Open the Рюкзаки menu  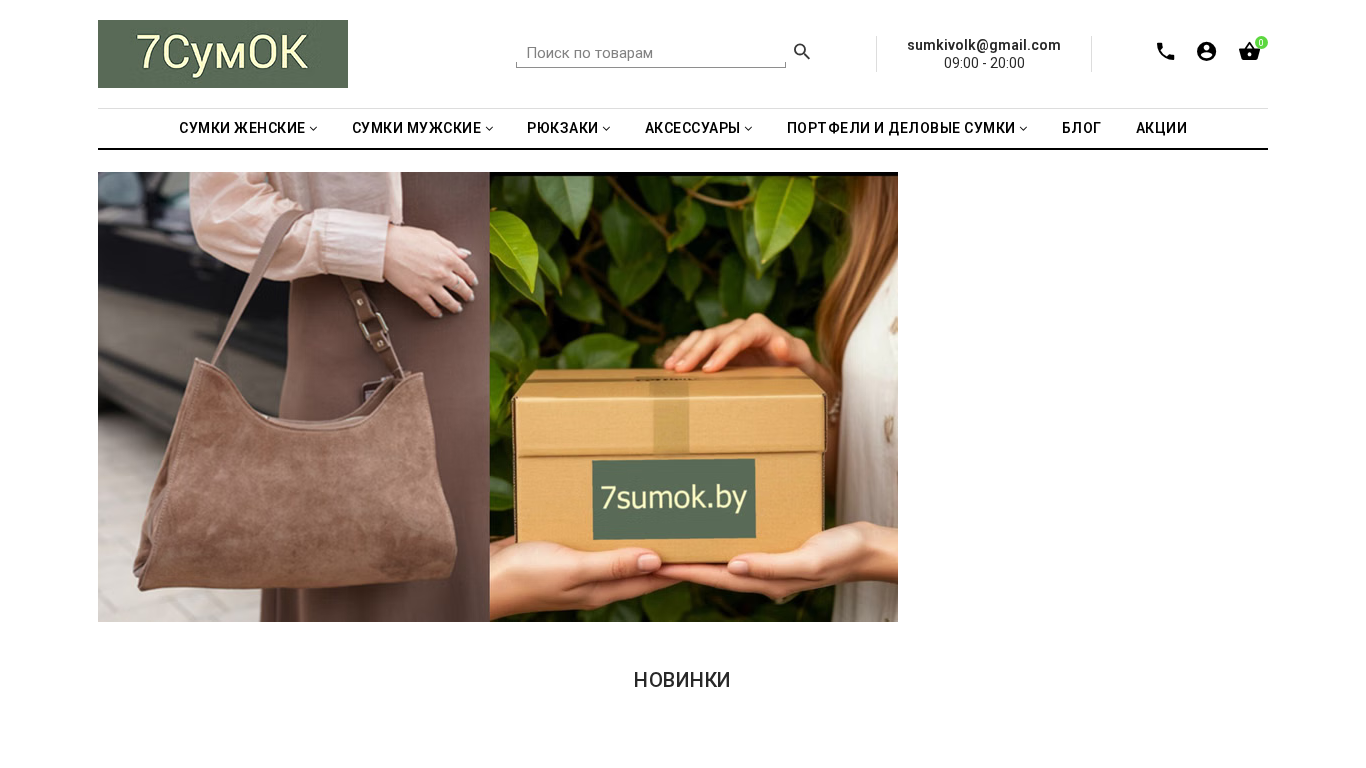point(562,128)
